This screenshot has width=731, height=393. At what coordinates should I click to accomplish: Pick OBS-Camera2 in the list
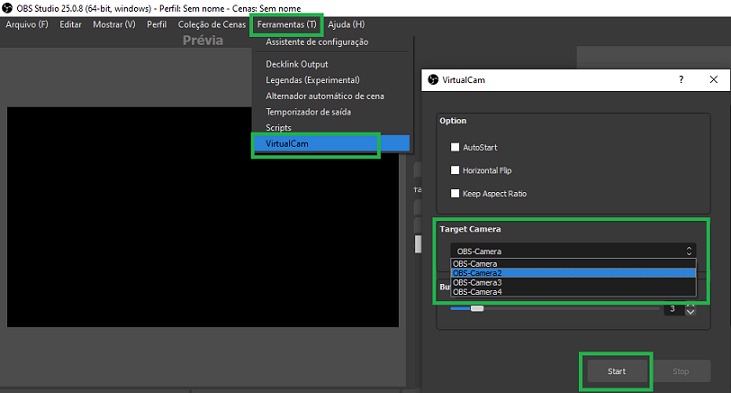pyautogui.click(x=573, y=273)
